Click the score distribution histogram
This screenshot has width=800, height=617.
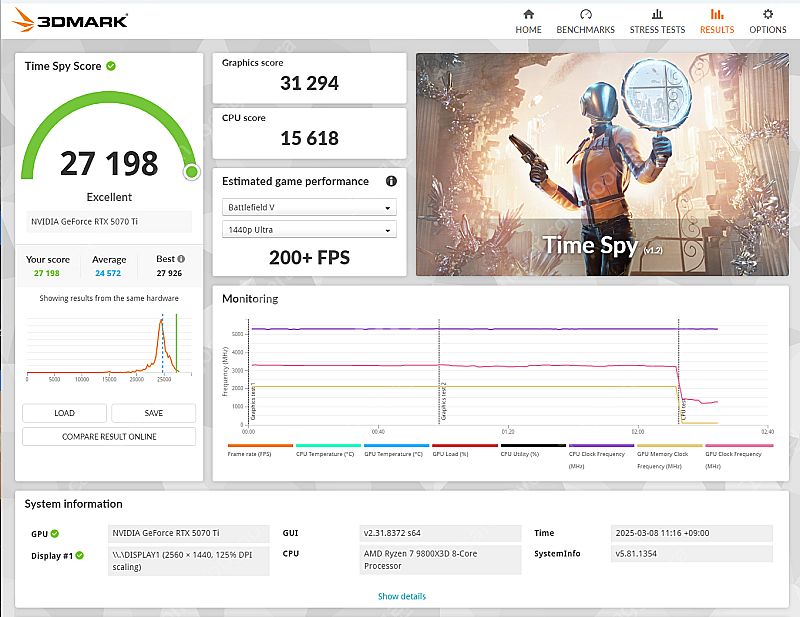pos(109,346)
